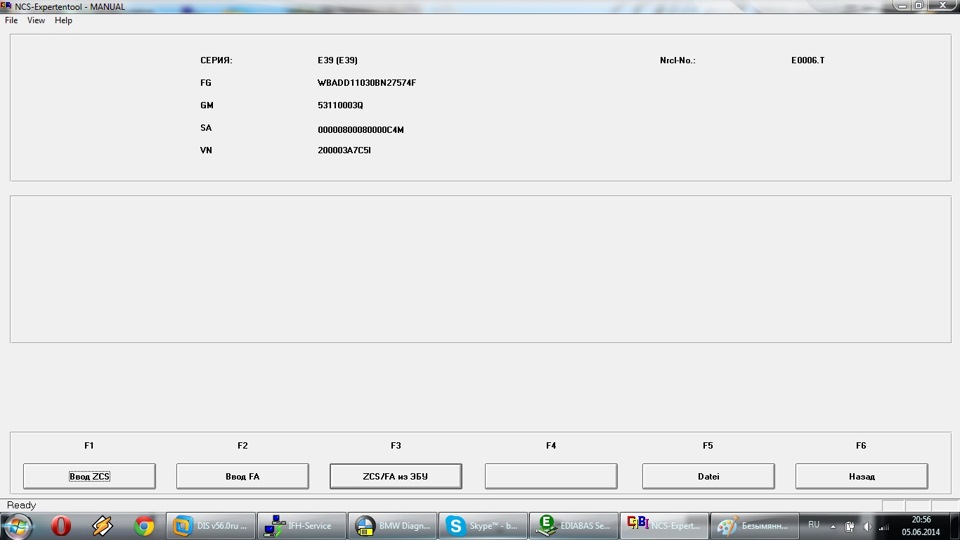Click the F5 label above Datei
This screenshot has width=960, height=540.
pos(708,446)
